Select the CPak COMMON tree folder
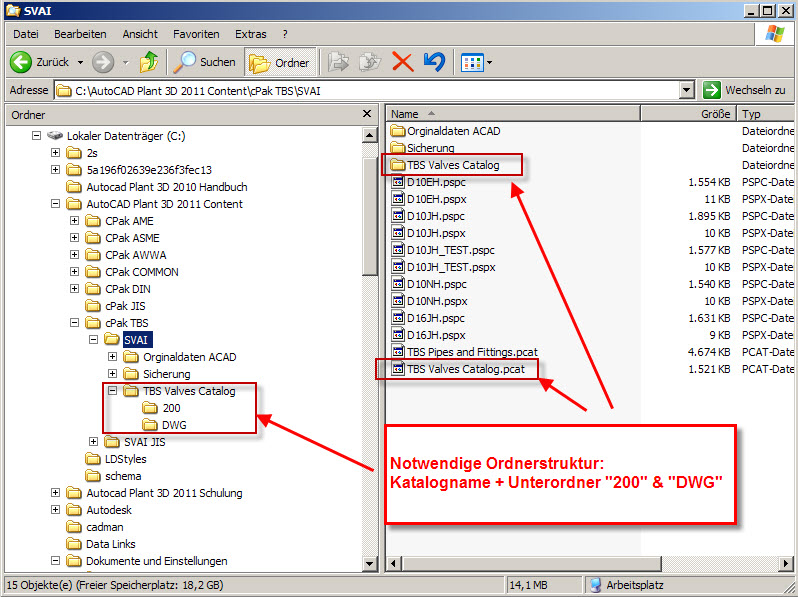This screenshot has height=597, width=798. click(x=132, y=272)
